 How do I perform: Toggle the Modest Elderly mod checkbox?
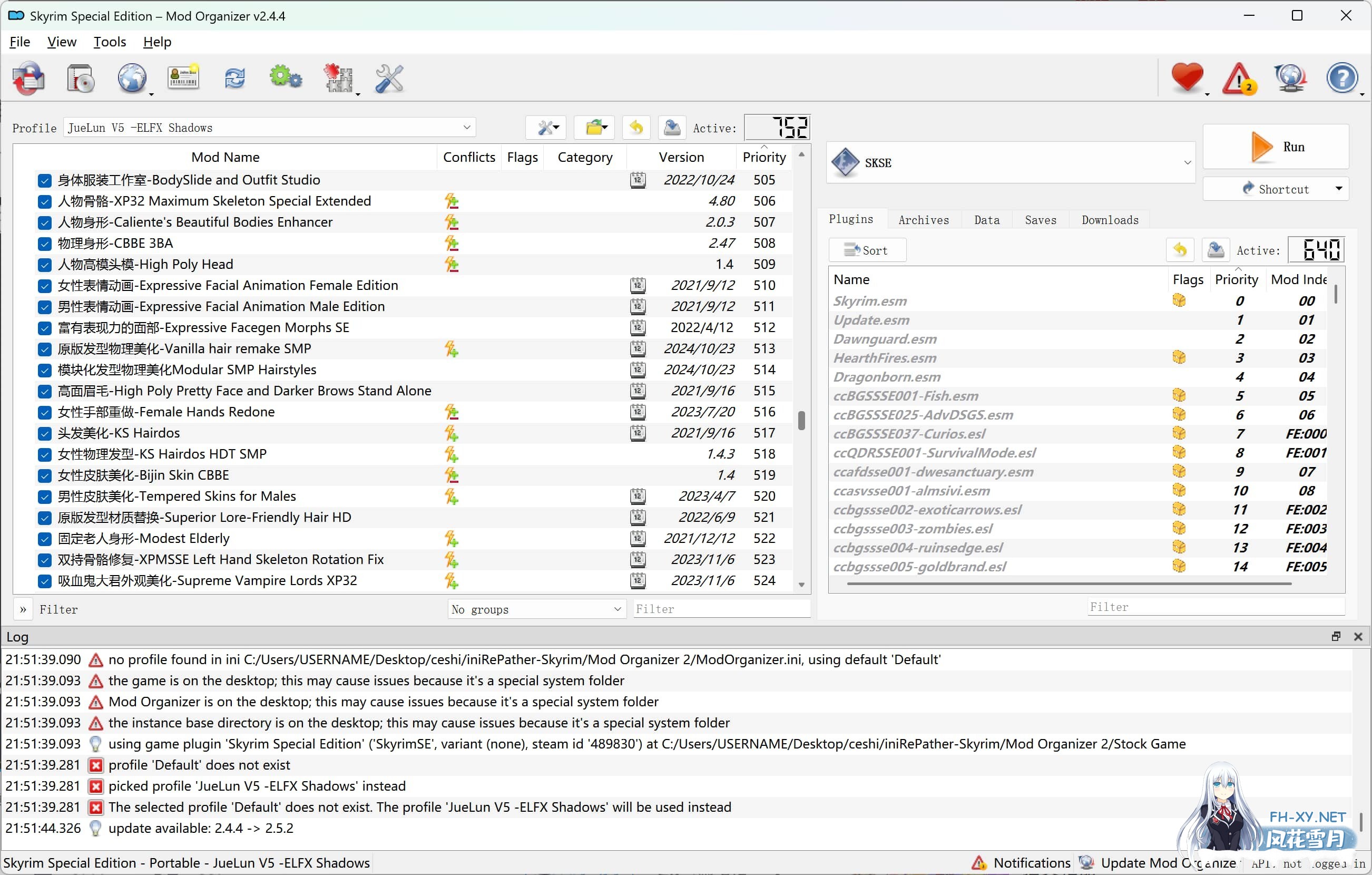tap(44, 539)
